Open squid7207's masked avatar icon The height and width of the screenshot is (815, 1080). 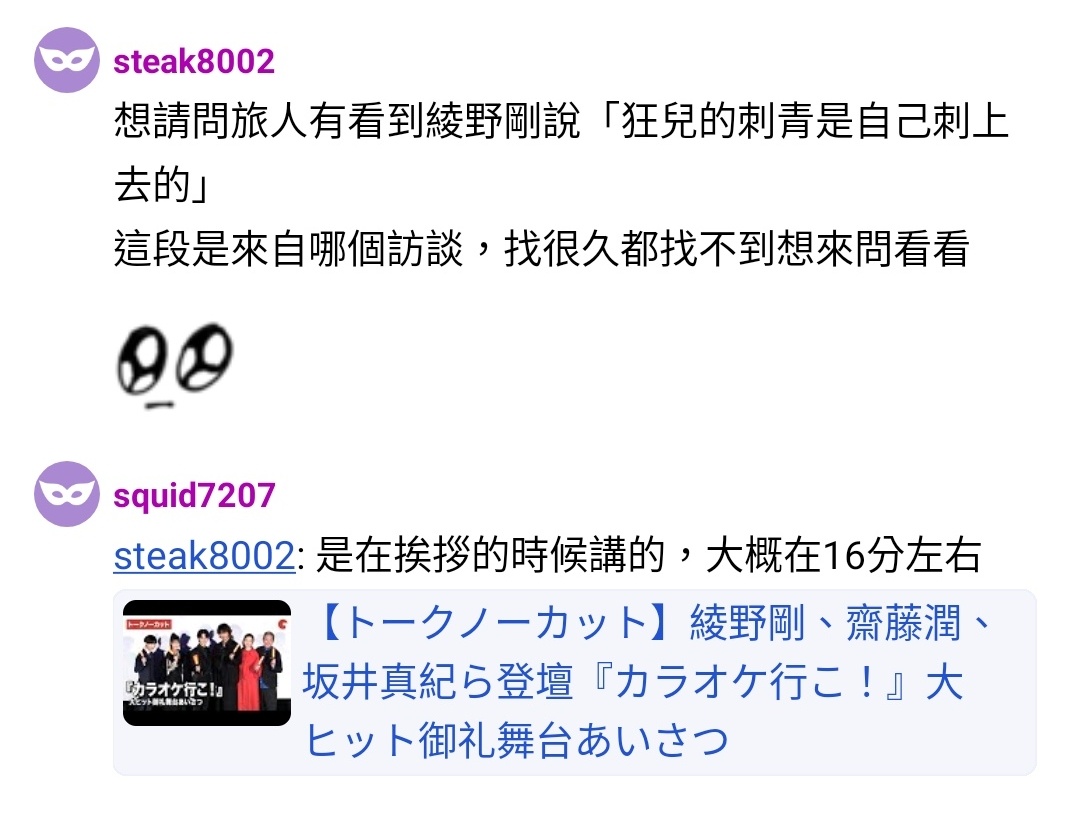tap(67, 494)
